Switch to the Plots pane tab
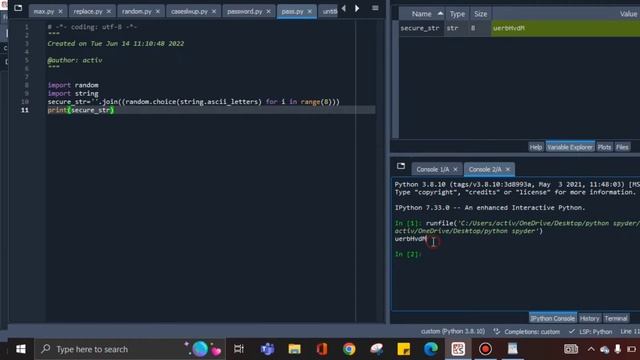 click(604, 147)
